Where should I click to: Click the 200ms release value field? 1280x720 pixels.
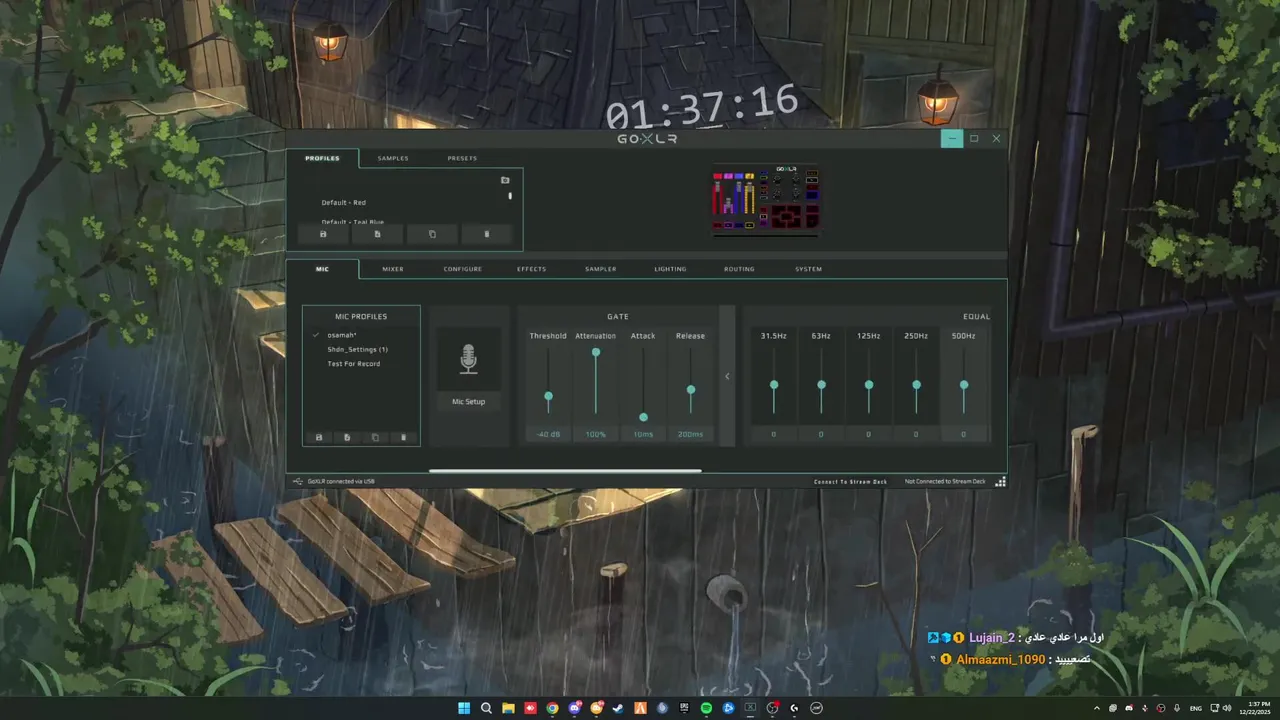point(690,434)
